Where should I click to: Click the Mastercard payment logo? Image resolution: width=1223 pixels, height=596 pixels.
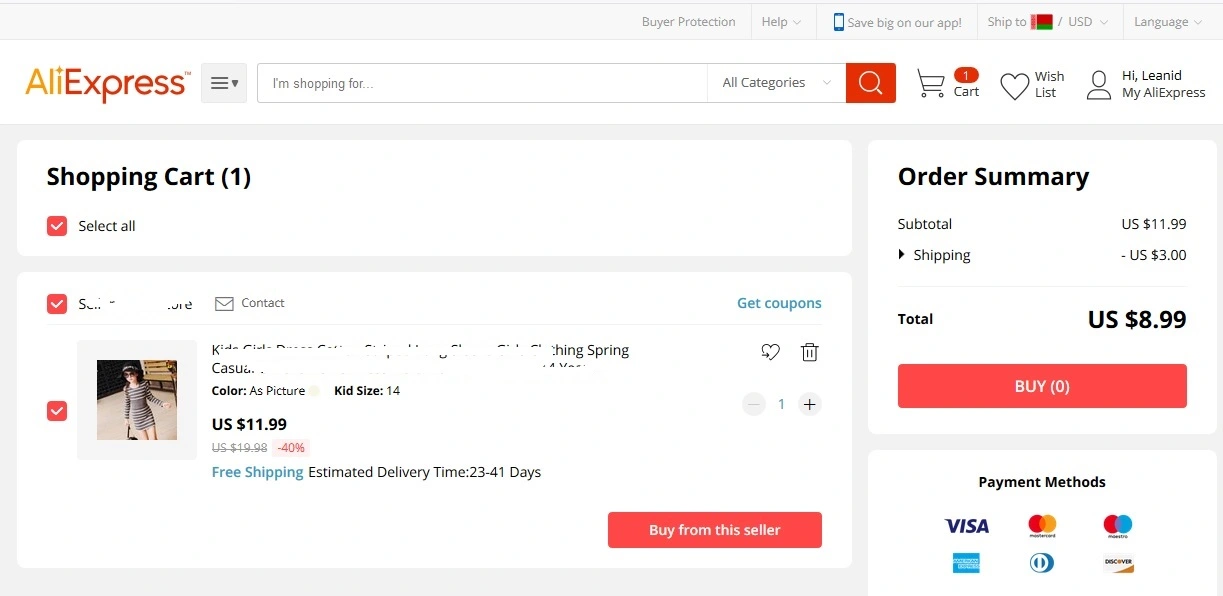coord(1042,525)
